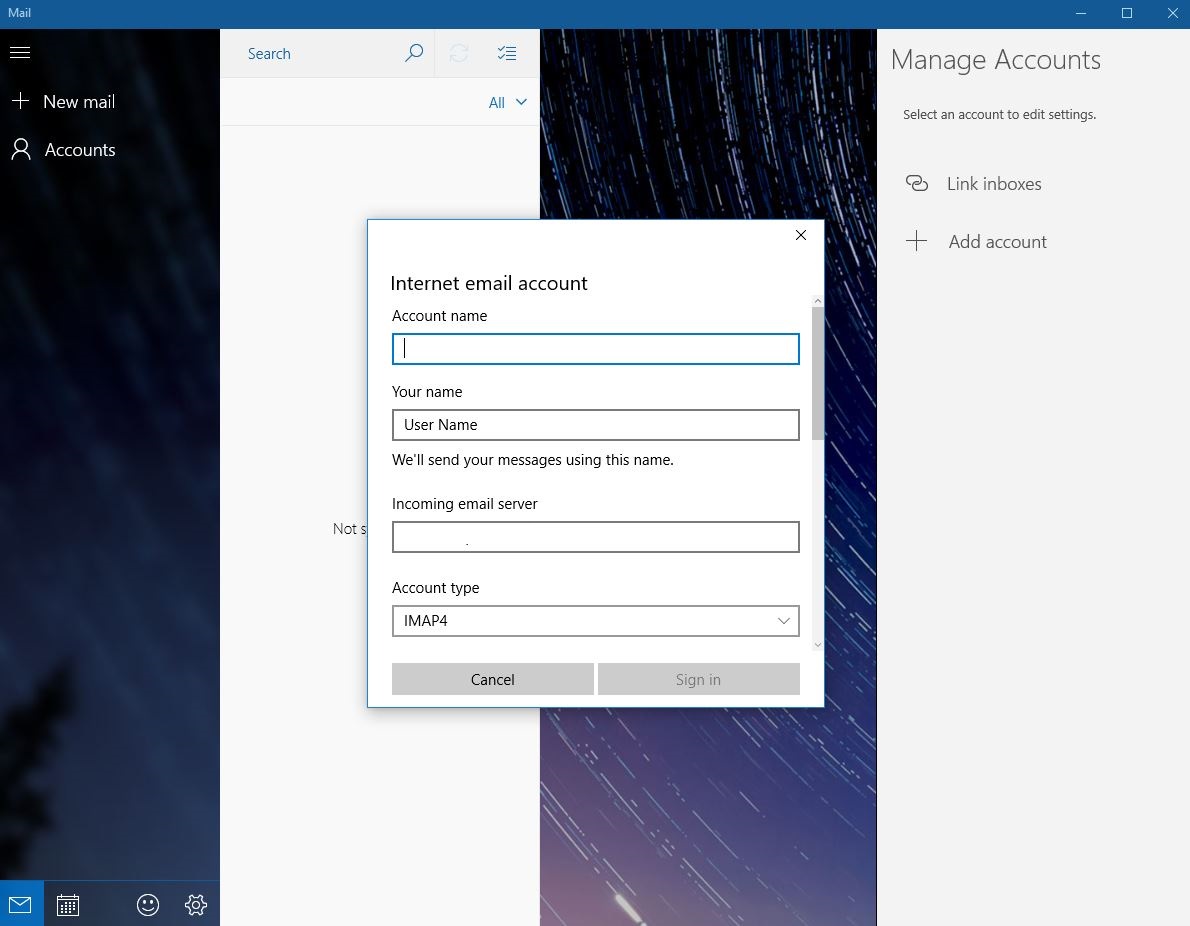Switch to the Calendar app icon
Image resolution: width=1190 pixels, height=926 pixels.
pos(68,905)
